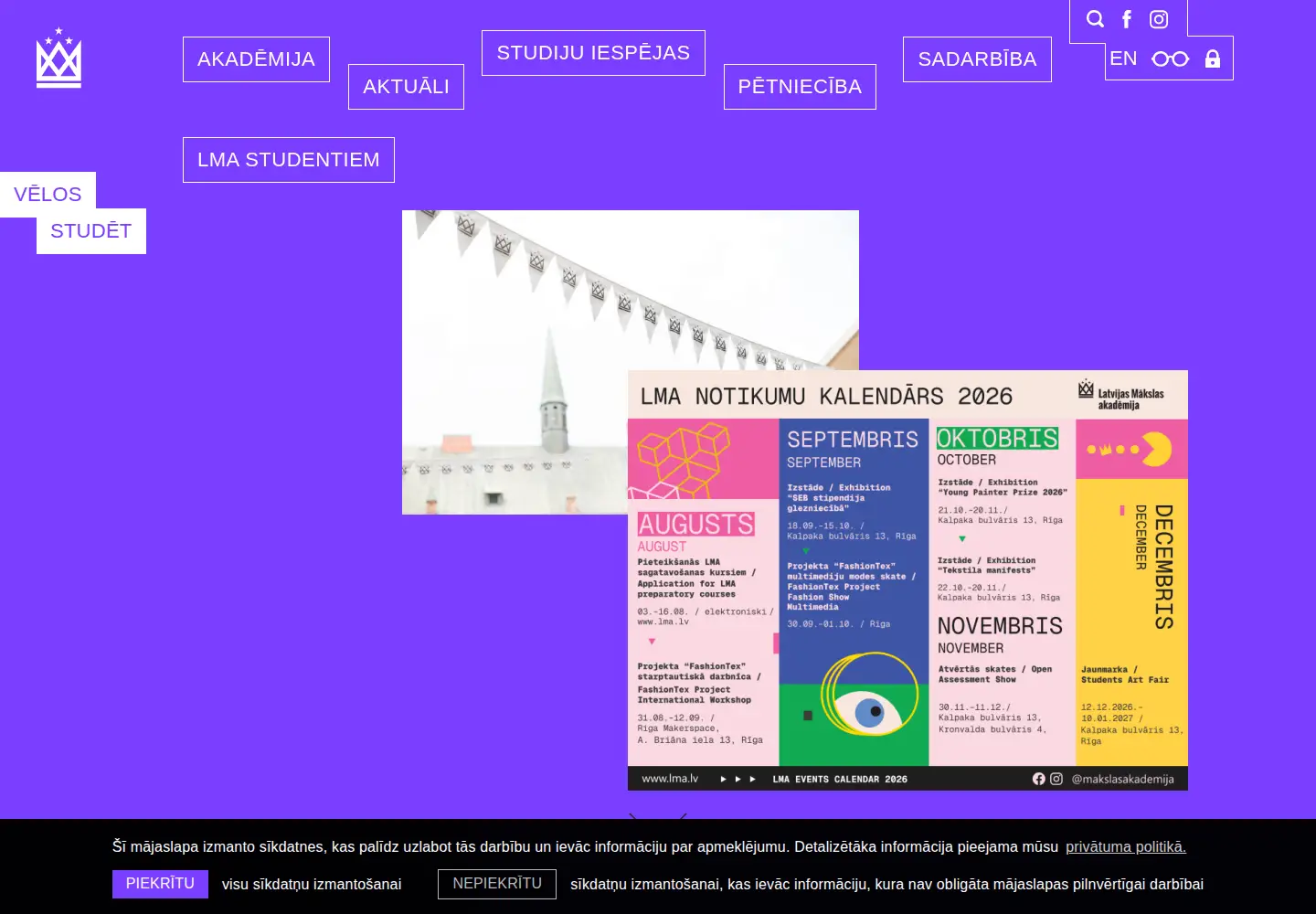Open the LMA events calendar 2026 poster
This screenshot has height=914, width=1316.
click(907, 580)
